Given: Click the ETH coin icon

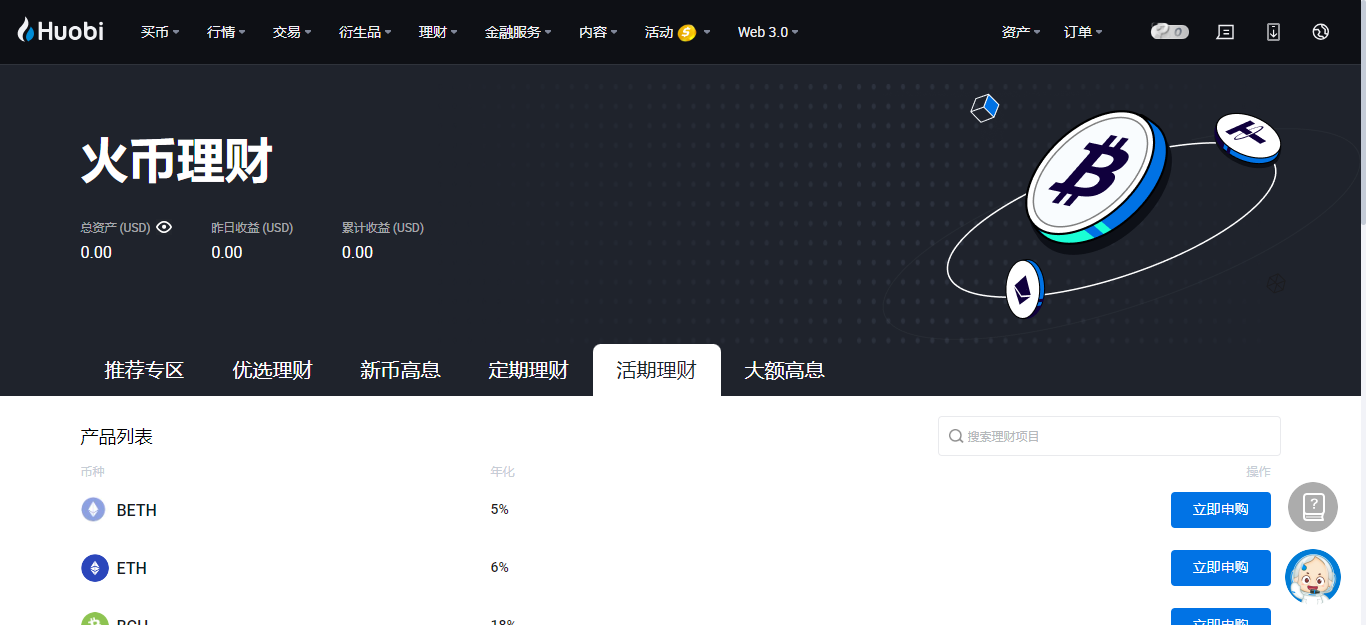Looking at the screenshot, I should (x=95, y=568).
